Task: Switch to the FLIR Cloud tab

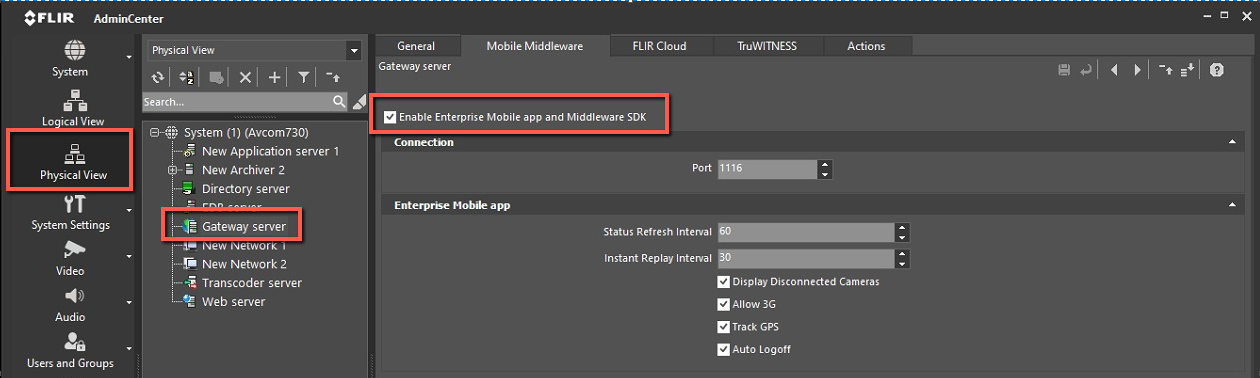Action: tap(659, 46)
